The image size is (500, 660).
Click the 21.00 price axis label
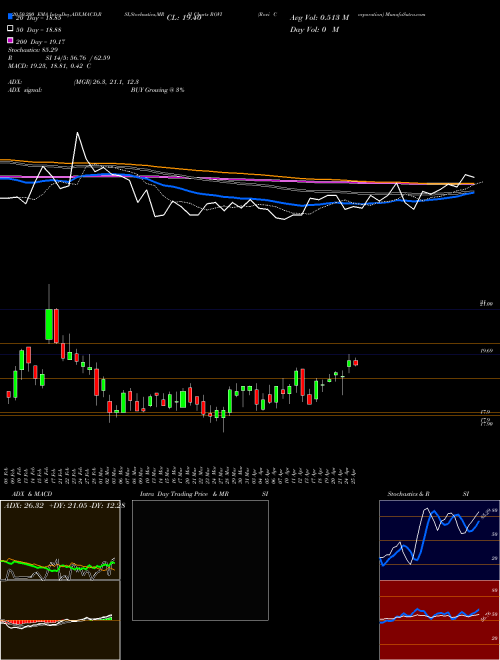tap(486, 303)
